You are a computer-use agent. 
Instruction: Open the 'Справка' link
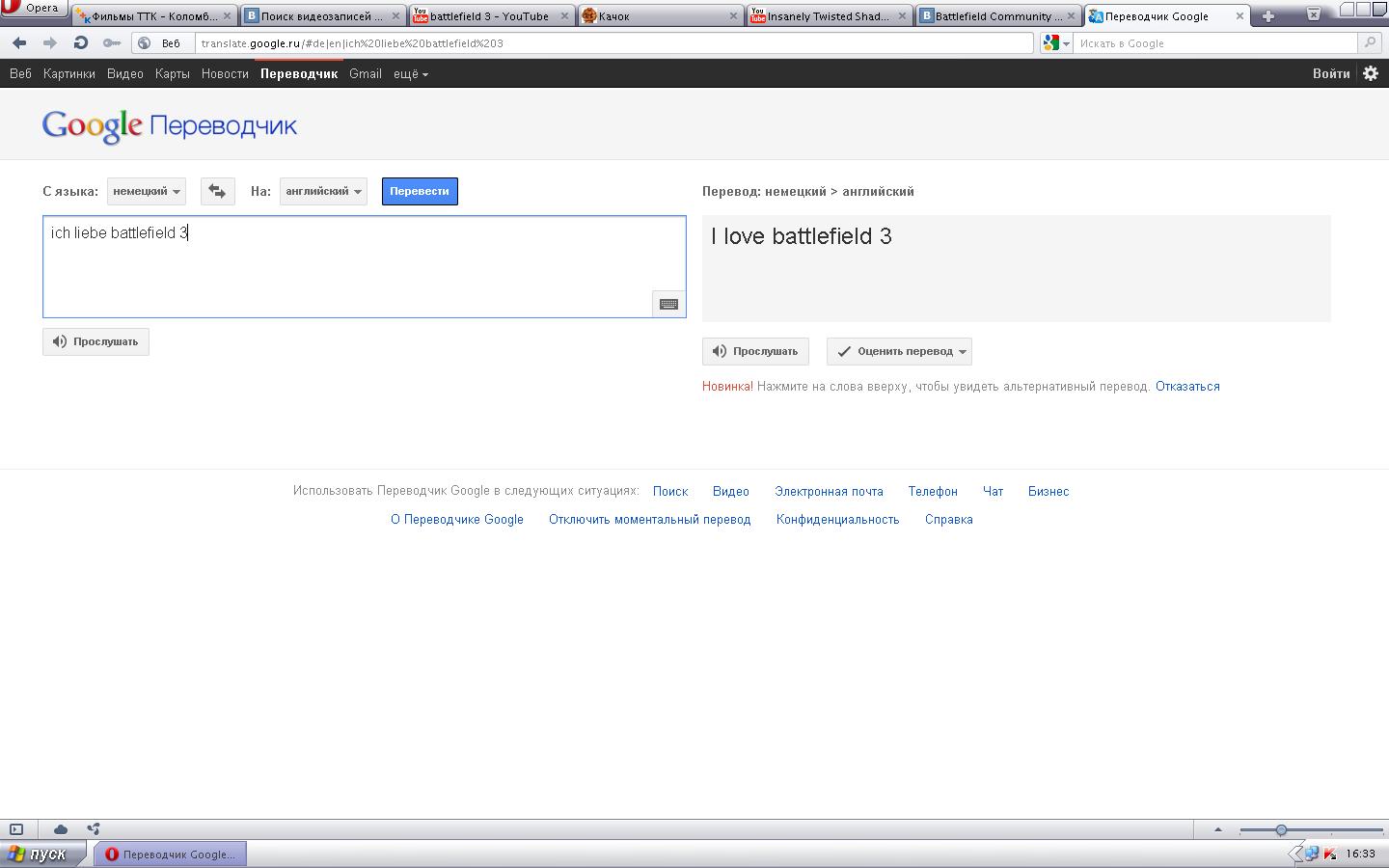point(948,519)
